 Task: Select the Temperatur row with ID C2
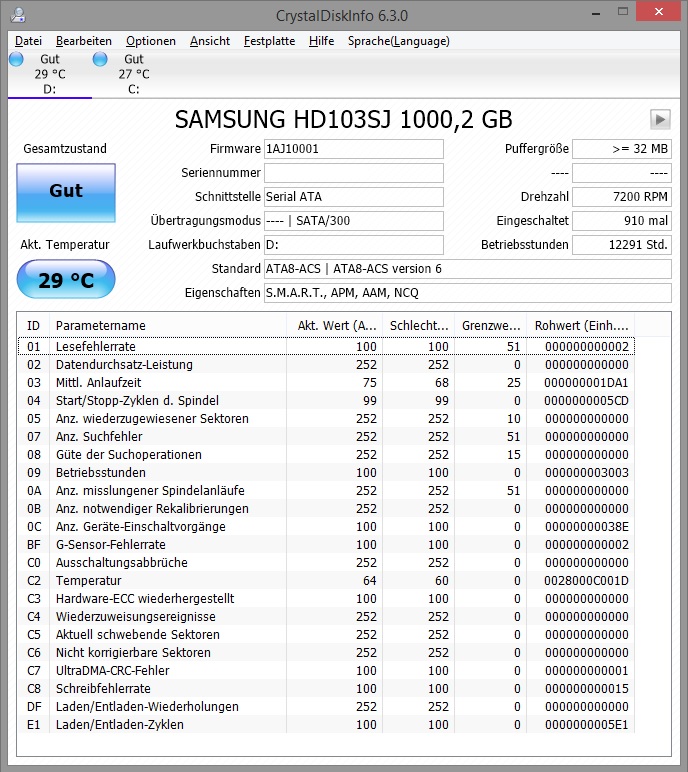pyautogui.click(x=327, y=580)
